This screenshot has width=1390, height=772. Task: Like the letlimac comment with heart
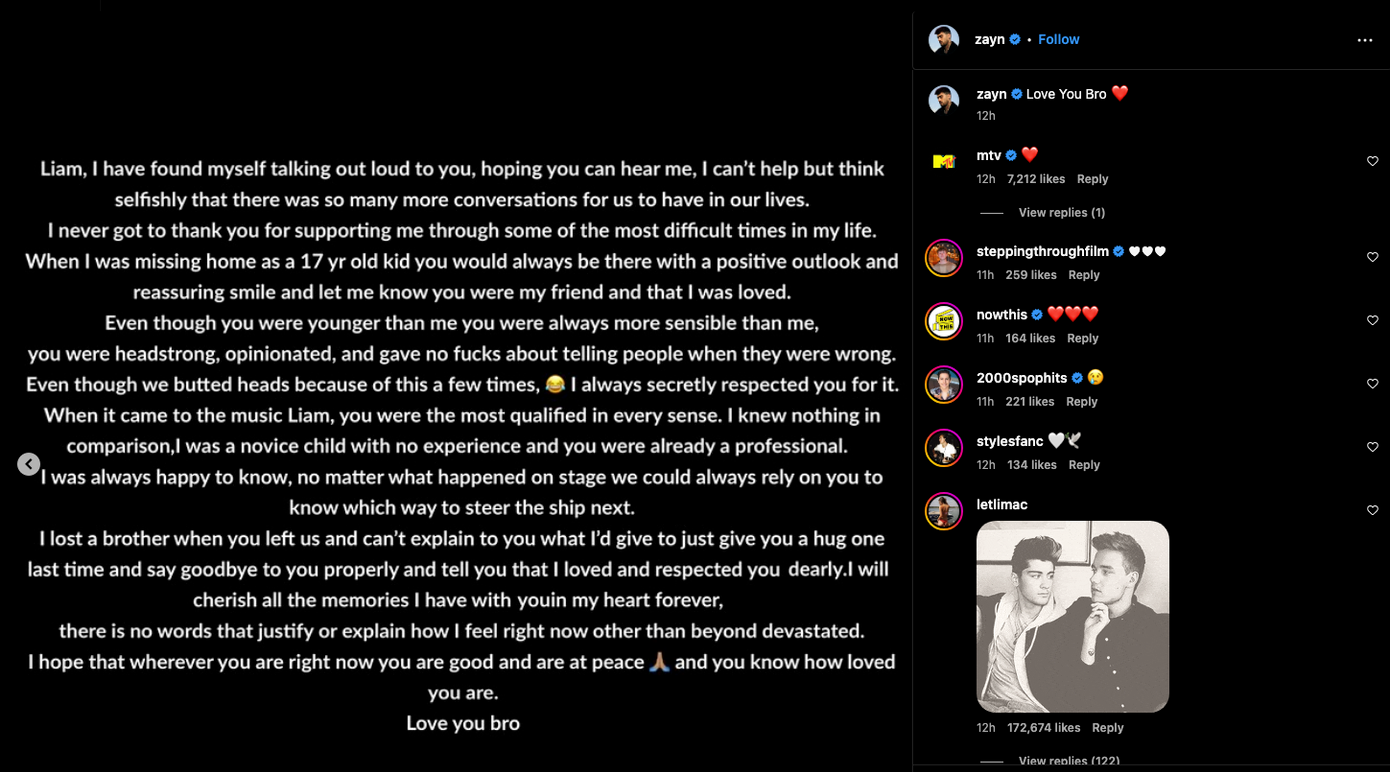coord(1372,510)
